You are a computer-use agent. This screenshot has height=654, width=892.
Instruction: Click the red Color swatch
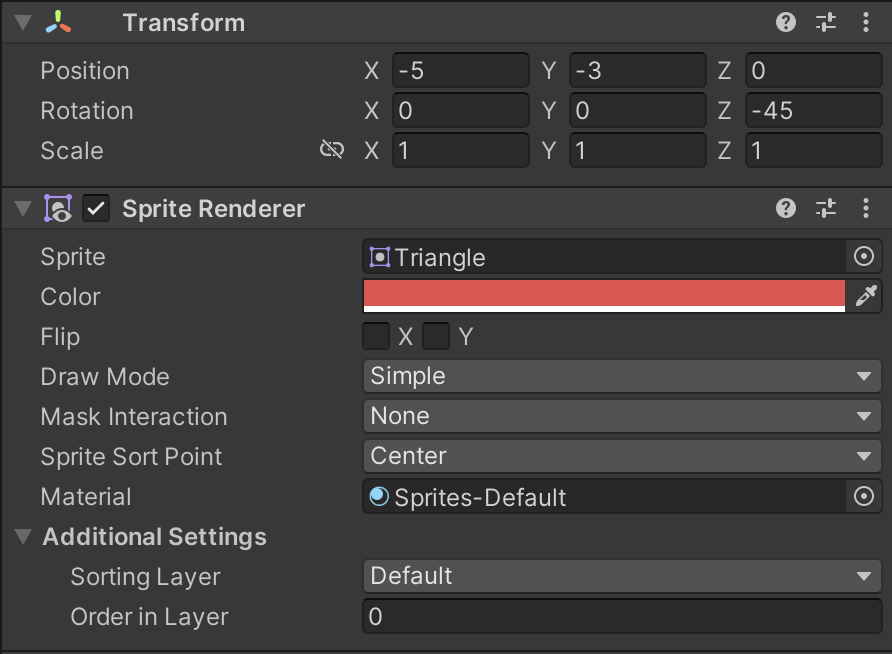(x=604, y=296)
